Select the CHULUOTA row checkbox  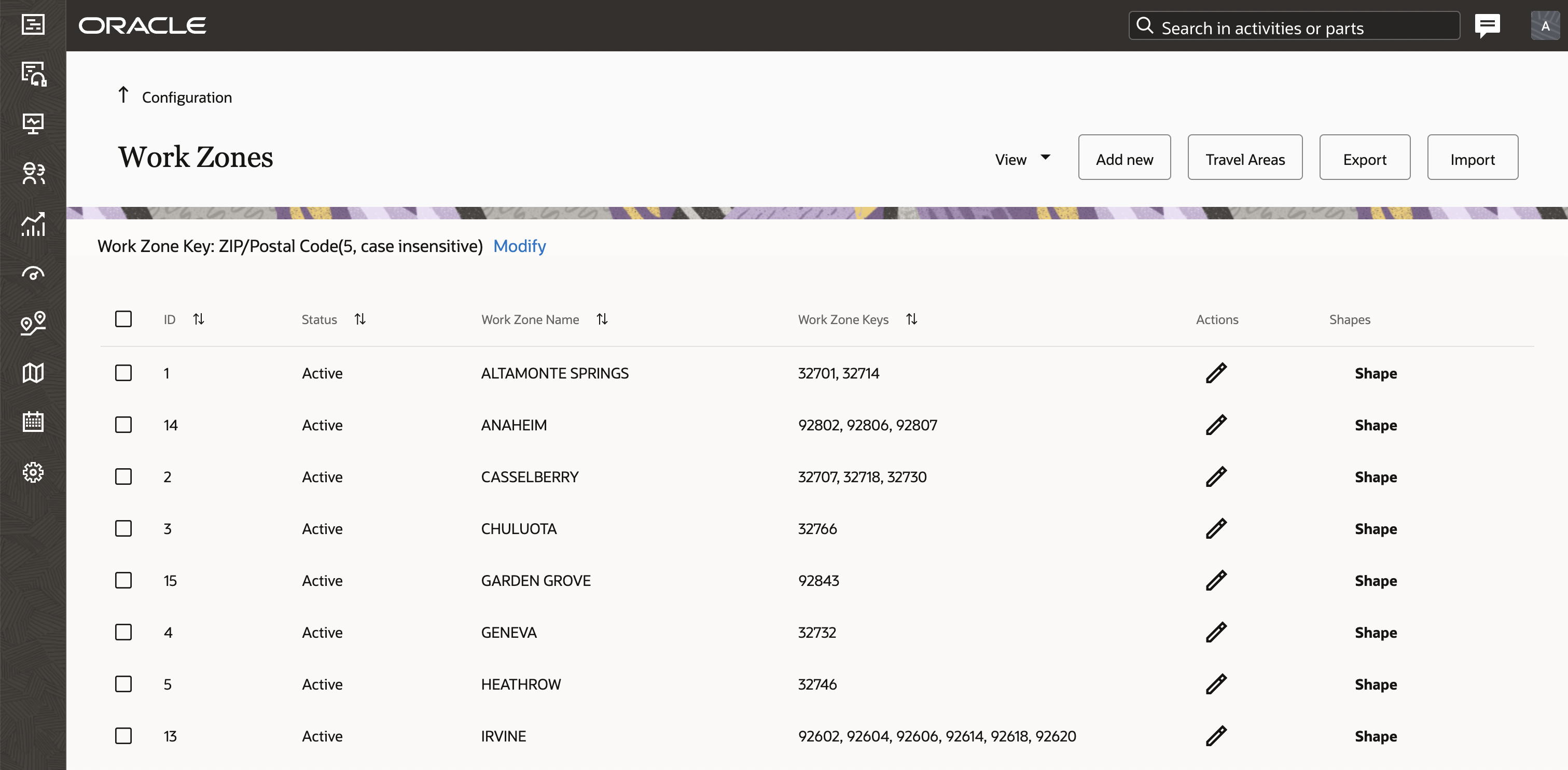click(x=123, y=528)
